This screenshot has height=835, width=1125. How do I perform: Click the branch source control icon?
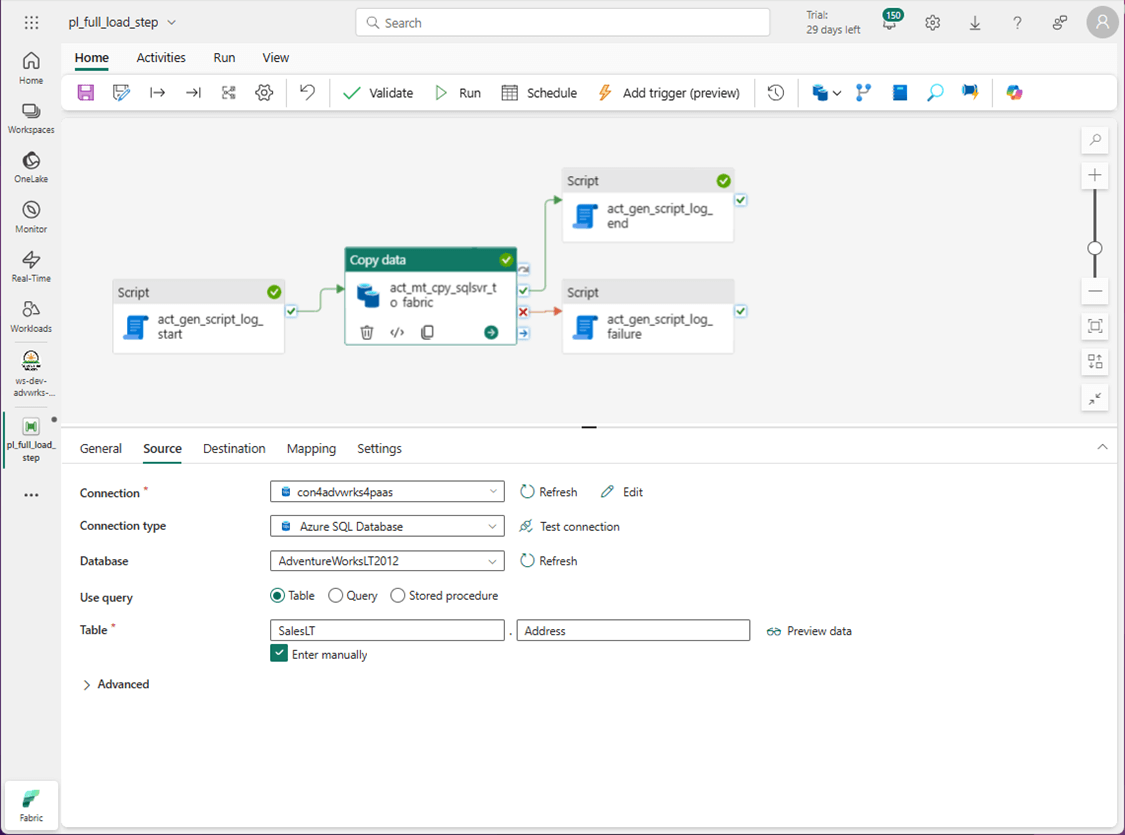click(x=863, y=93)
